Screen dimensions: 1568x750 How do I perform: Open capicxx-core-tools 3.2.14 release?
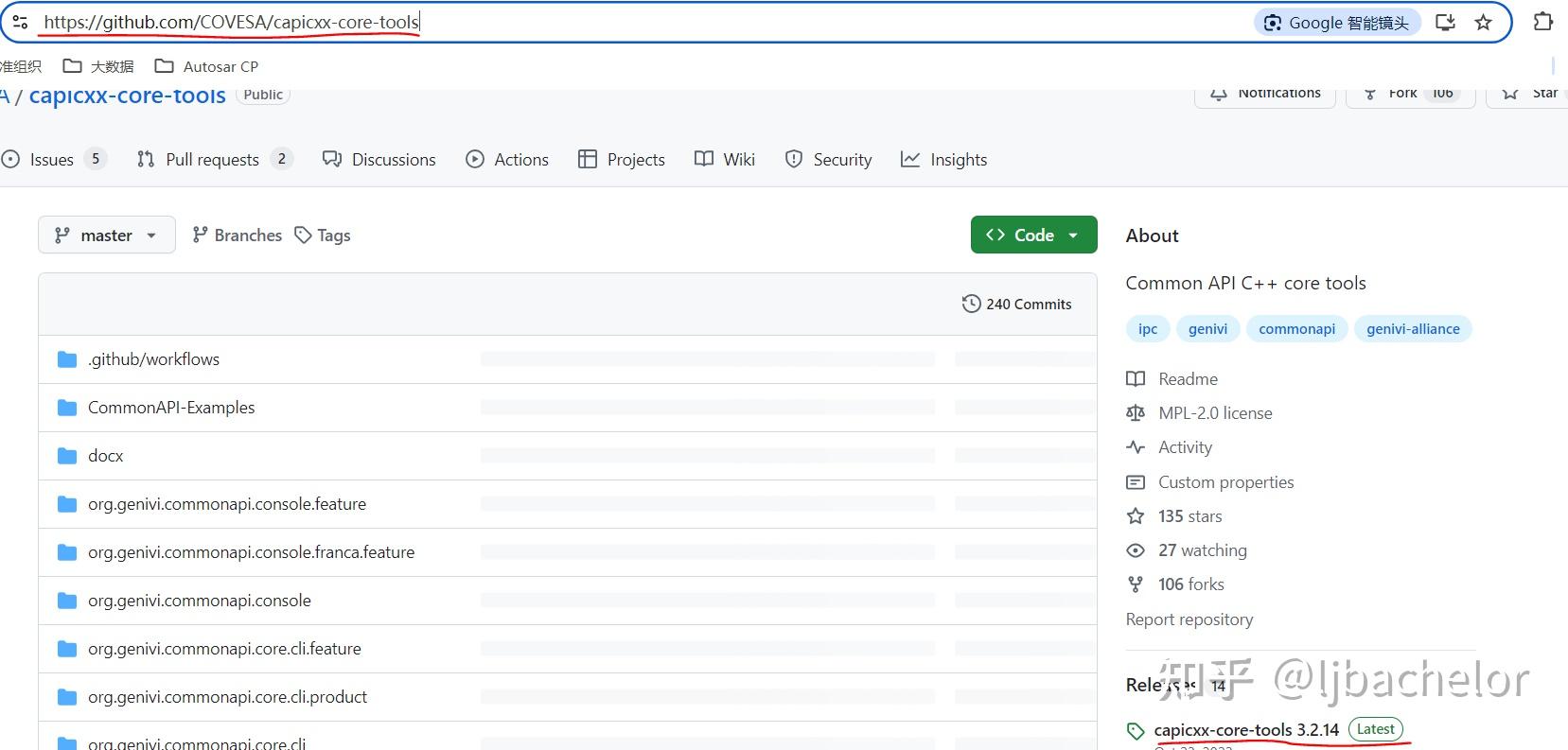[x=1246, y=730]
